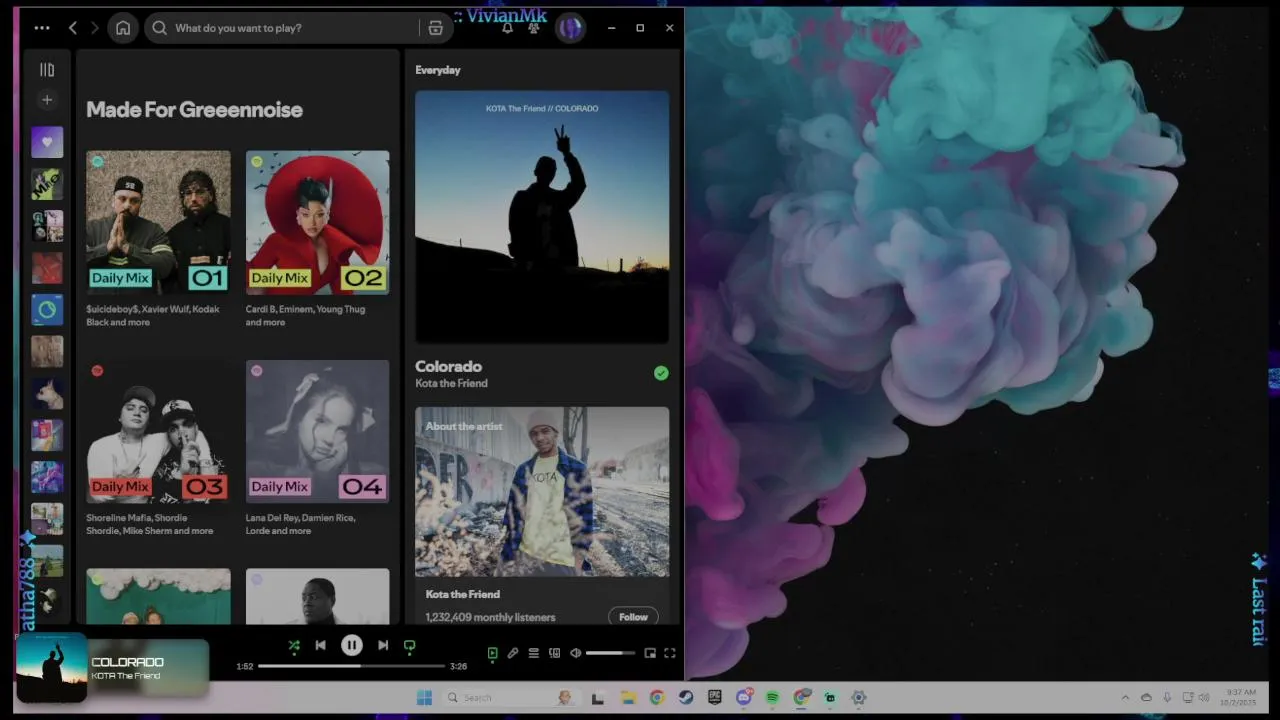The image size is (1280, 720).
Task: Toggle the Now Playing view
Action: [492, 653]
